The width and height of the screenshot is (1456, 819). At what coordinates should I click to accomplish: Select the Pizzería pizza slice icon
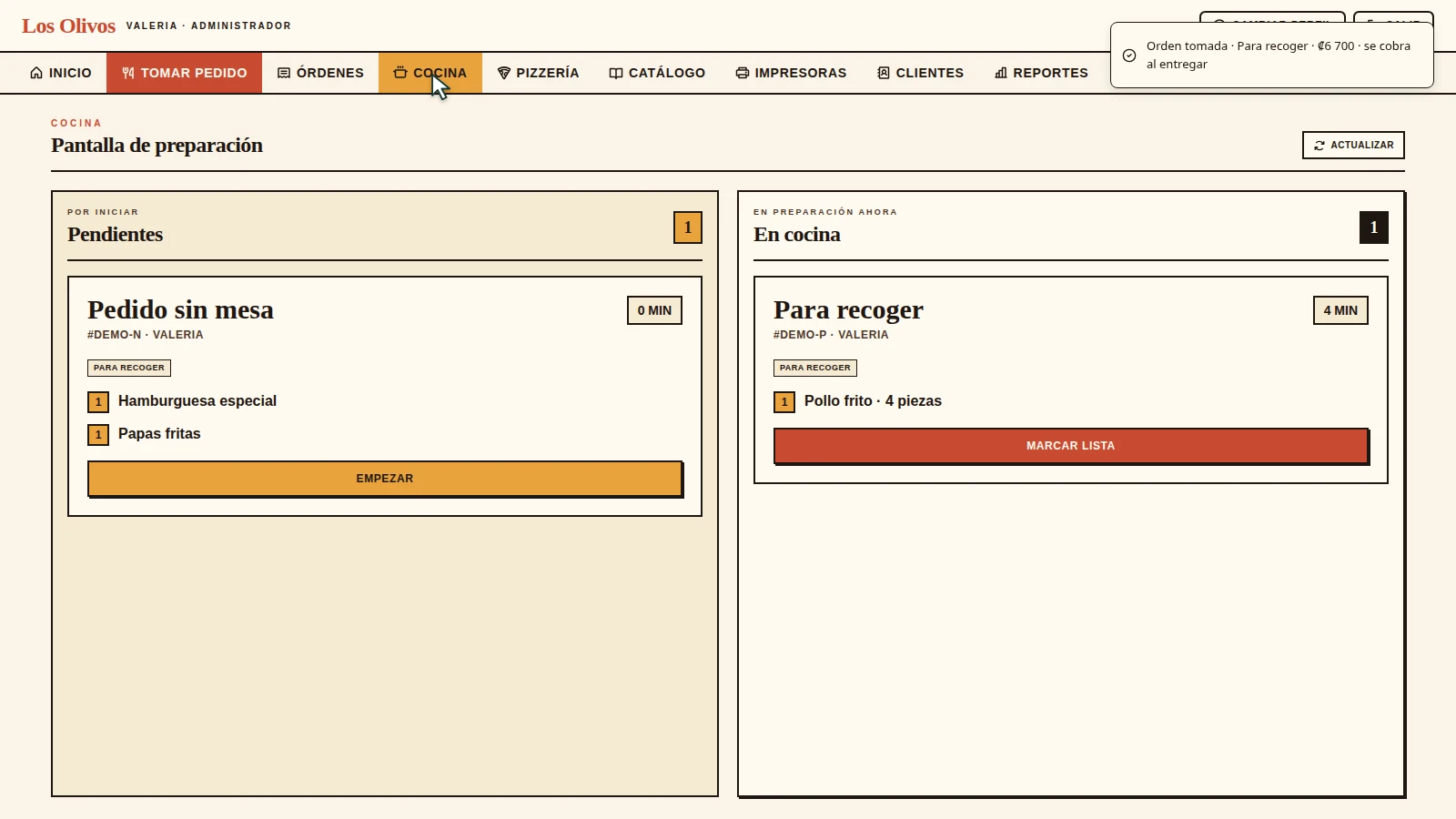504,73
